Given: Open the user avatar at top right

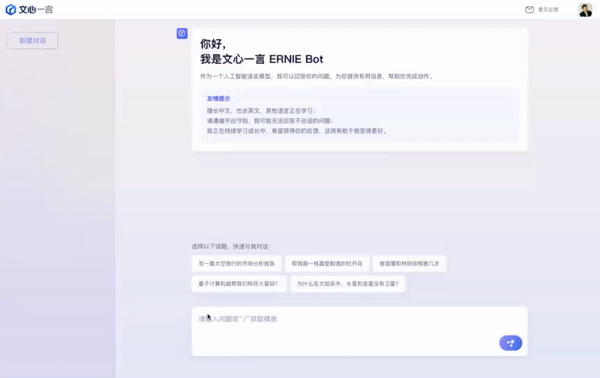Looking at the screenshot, I should (585, 10).
